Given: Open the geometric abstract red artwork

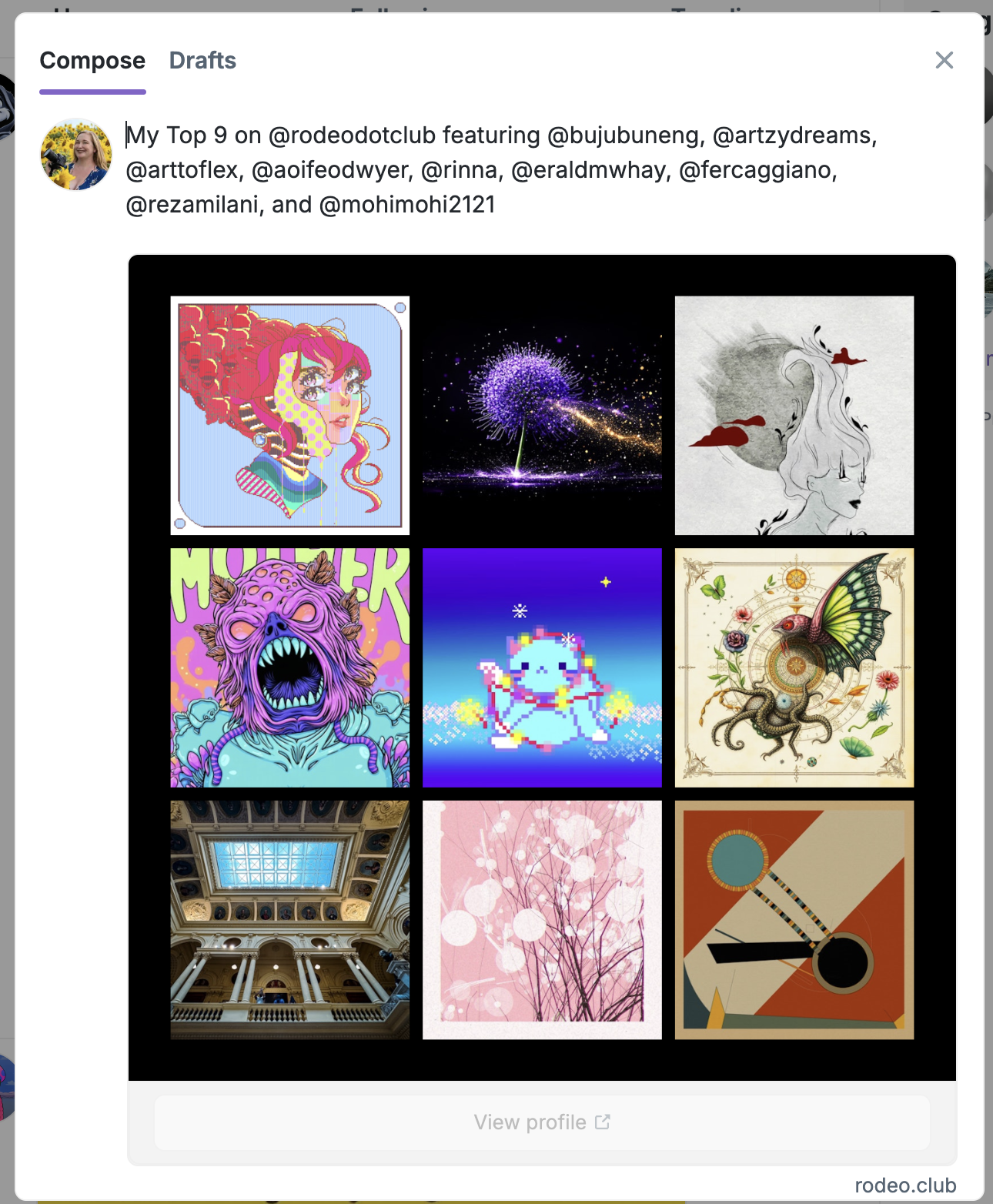Looking at the screenshot, I should point(794,920).
